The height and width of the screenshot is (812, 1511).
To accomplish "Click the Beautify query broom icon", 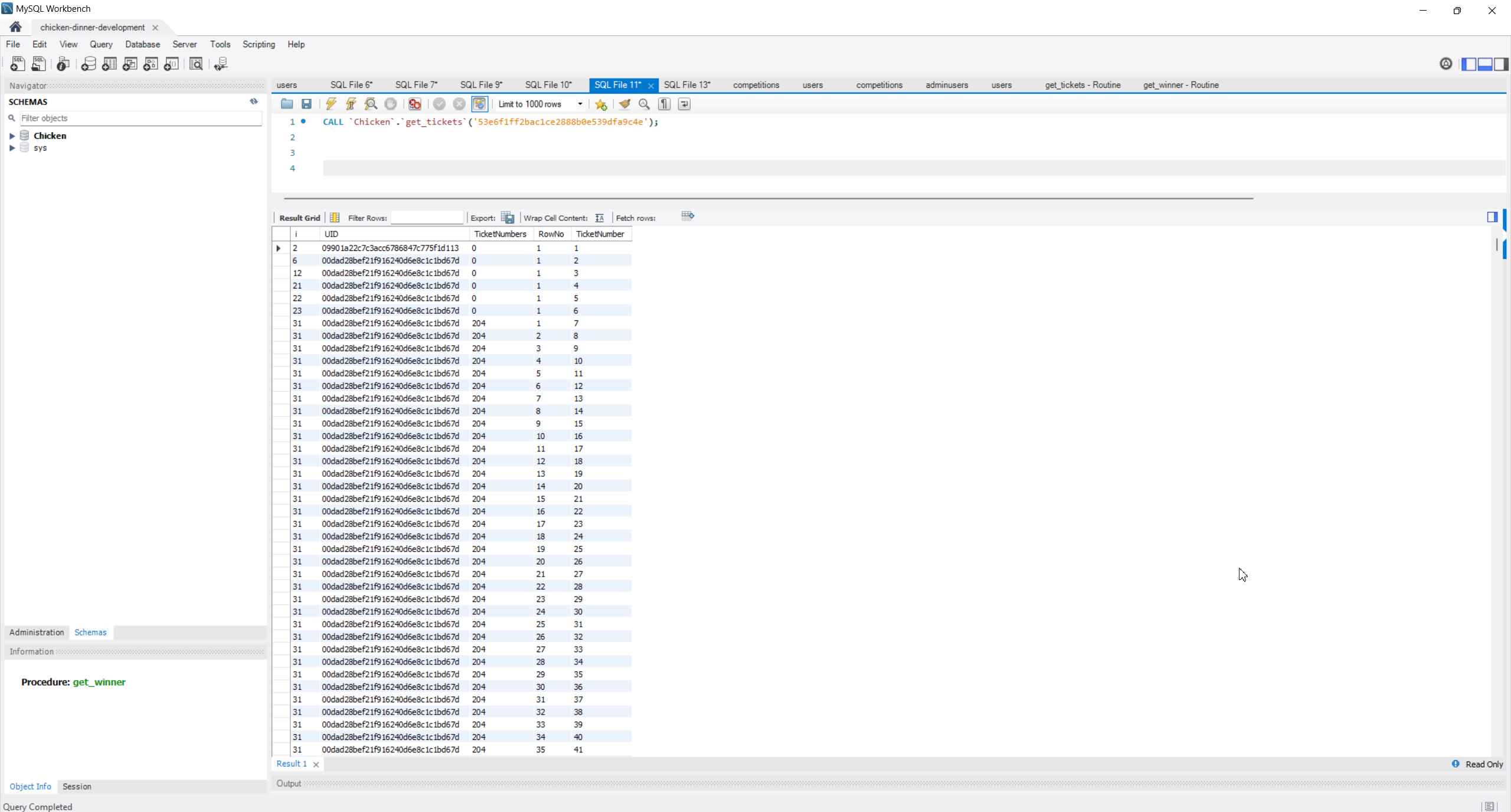I will tap(624, 104).
